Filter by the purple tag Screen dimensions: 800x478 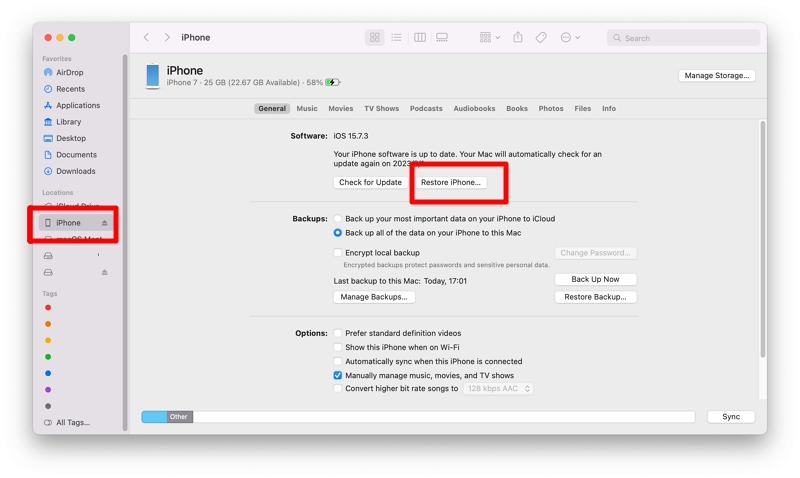point(48,390)
